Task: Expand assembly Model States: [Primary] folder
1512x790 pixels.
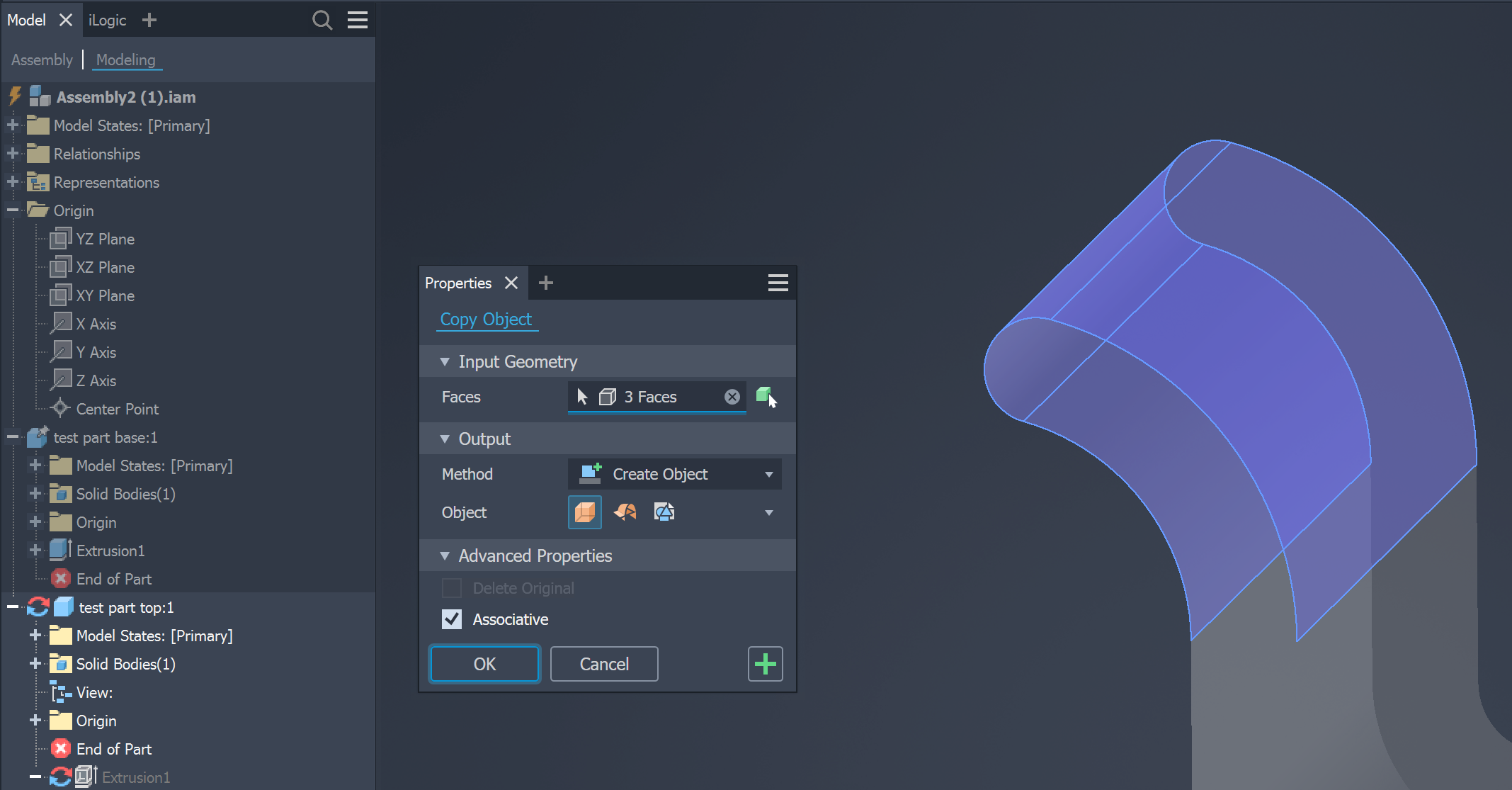Action: (x=12, y=125)
